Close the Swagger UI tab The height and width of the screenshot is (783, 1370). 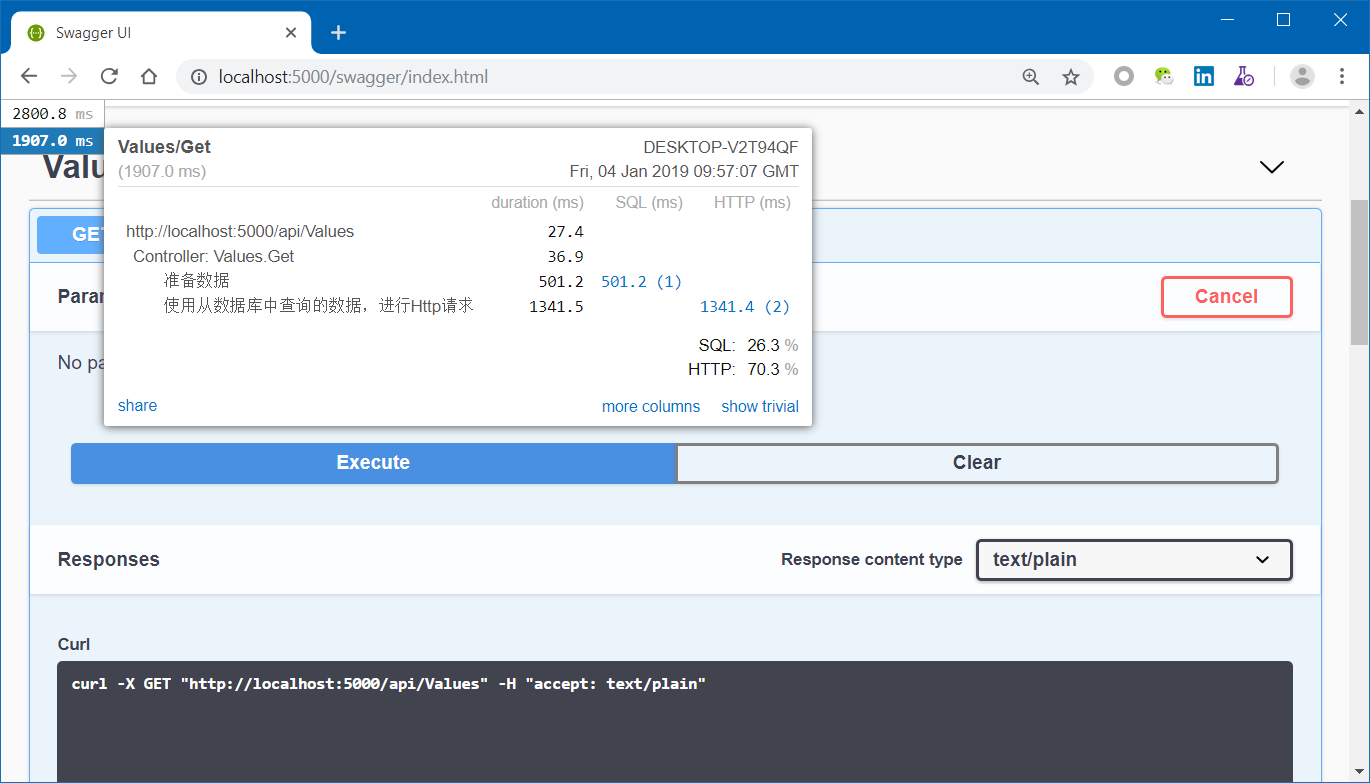(291, 32)
